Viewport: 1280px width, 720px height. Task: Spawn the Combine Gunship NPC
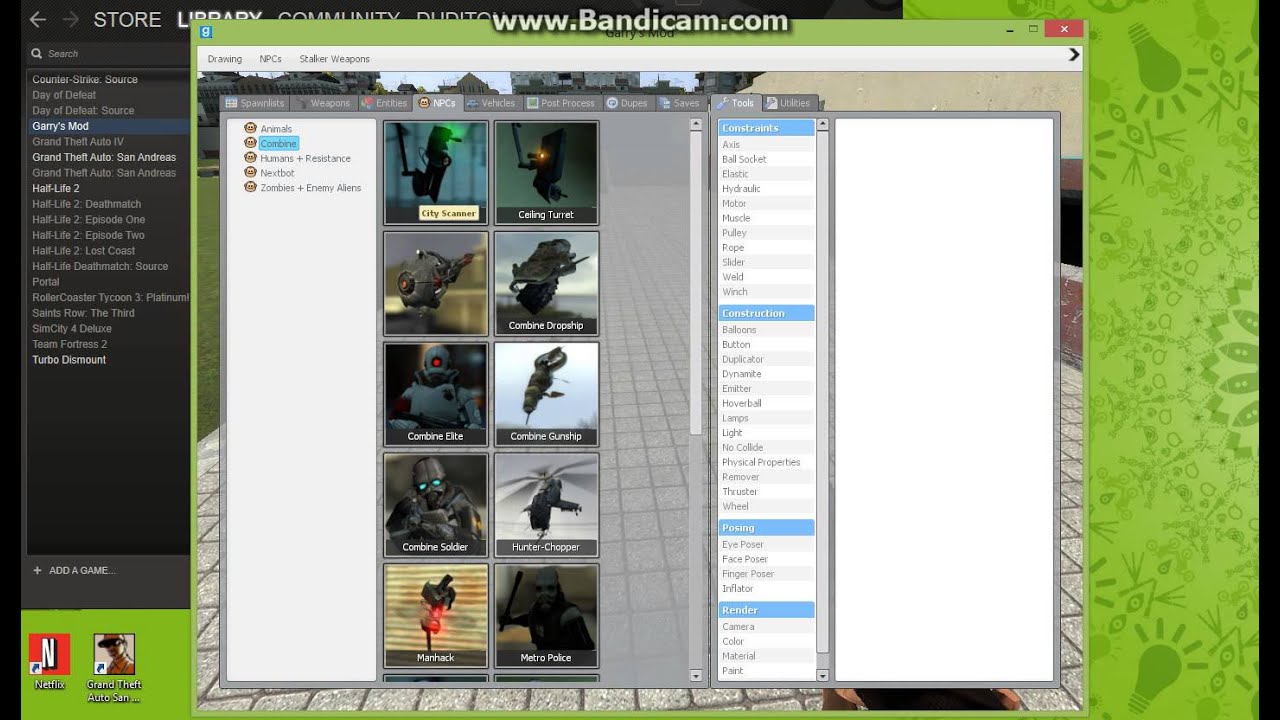coord(546,395)
